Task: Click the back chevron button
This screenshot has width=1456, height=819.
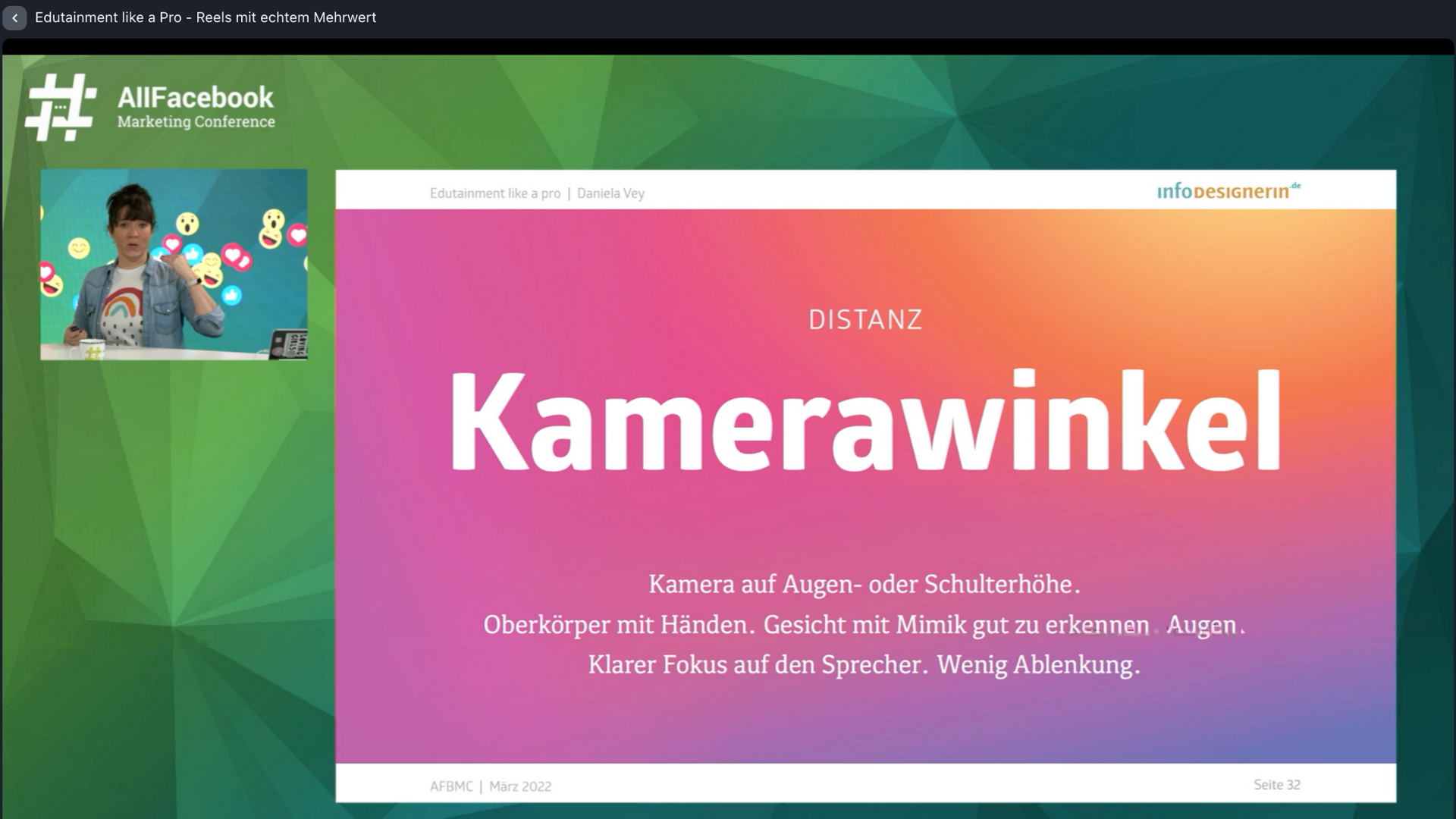Action: [14, 18]
